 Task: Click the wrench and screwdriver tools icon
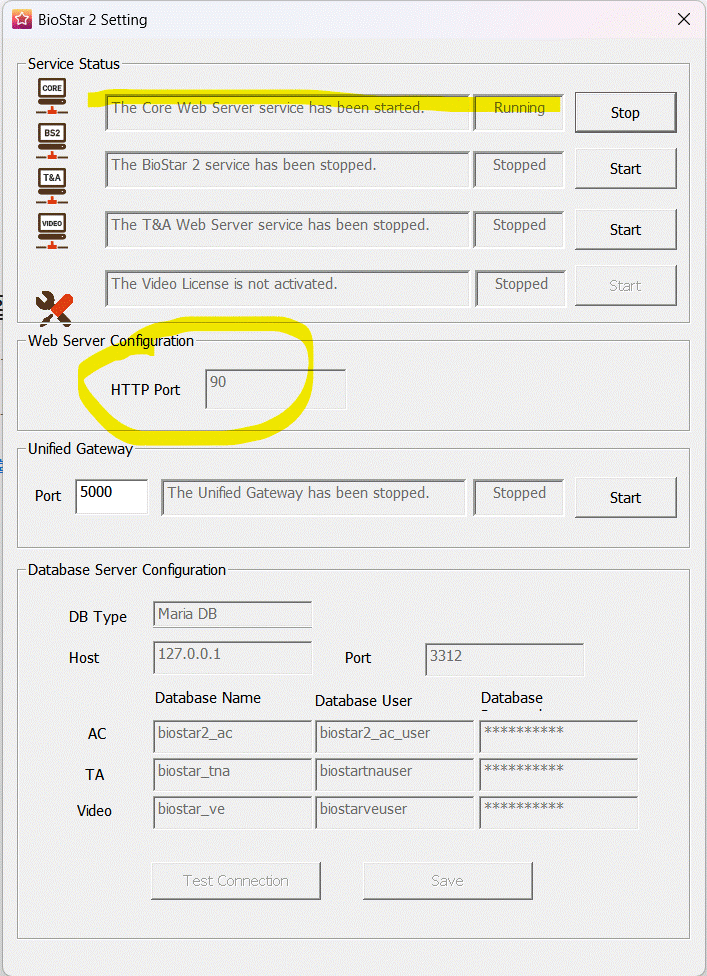[54, 309]
